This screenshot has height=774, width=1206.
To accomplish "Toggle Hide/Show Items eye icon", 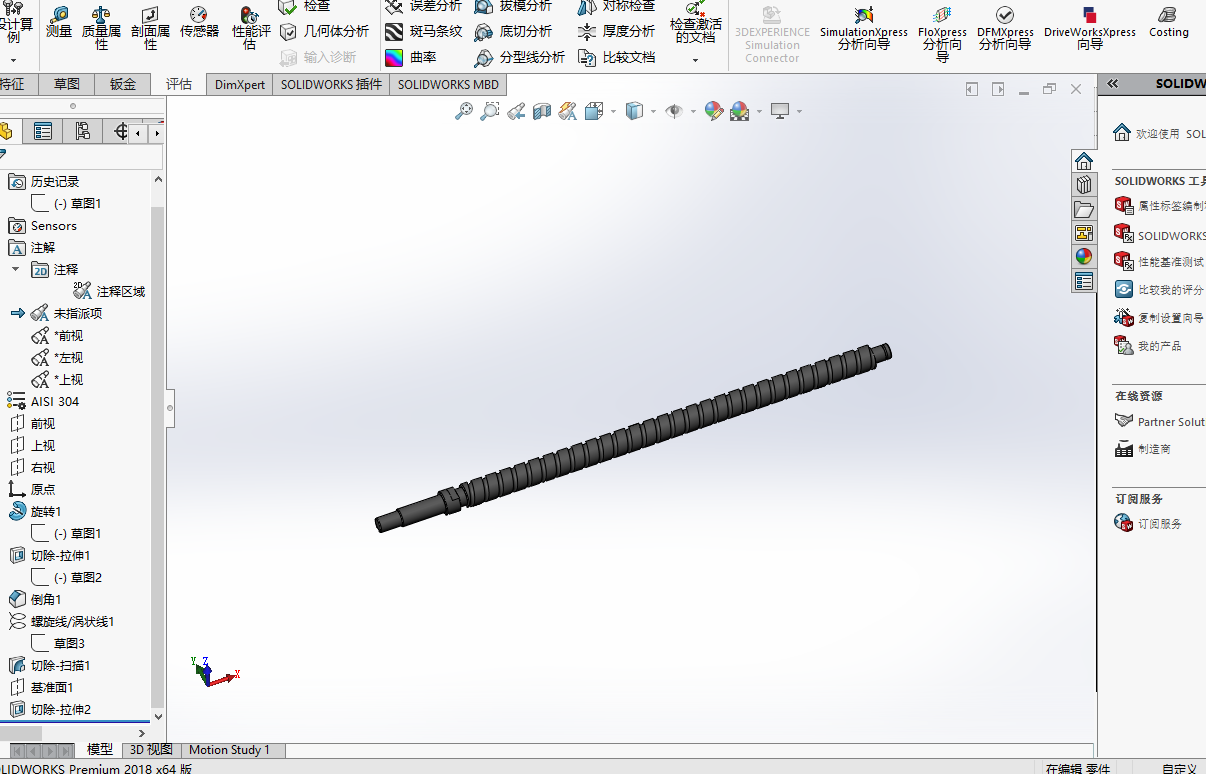I will [675, 111].
